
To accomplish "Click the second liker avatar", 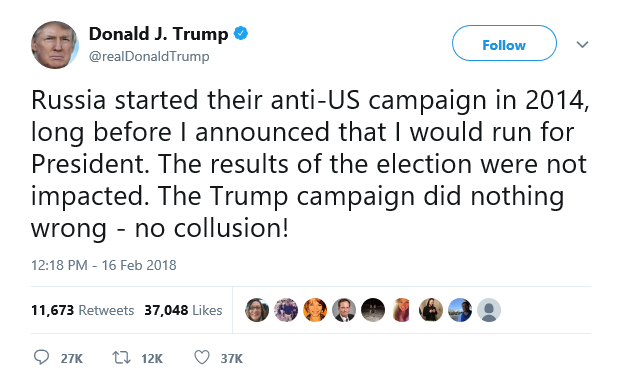I will [286, 310].
